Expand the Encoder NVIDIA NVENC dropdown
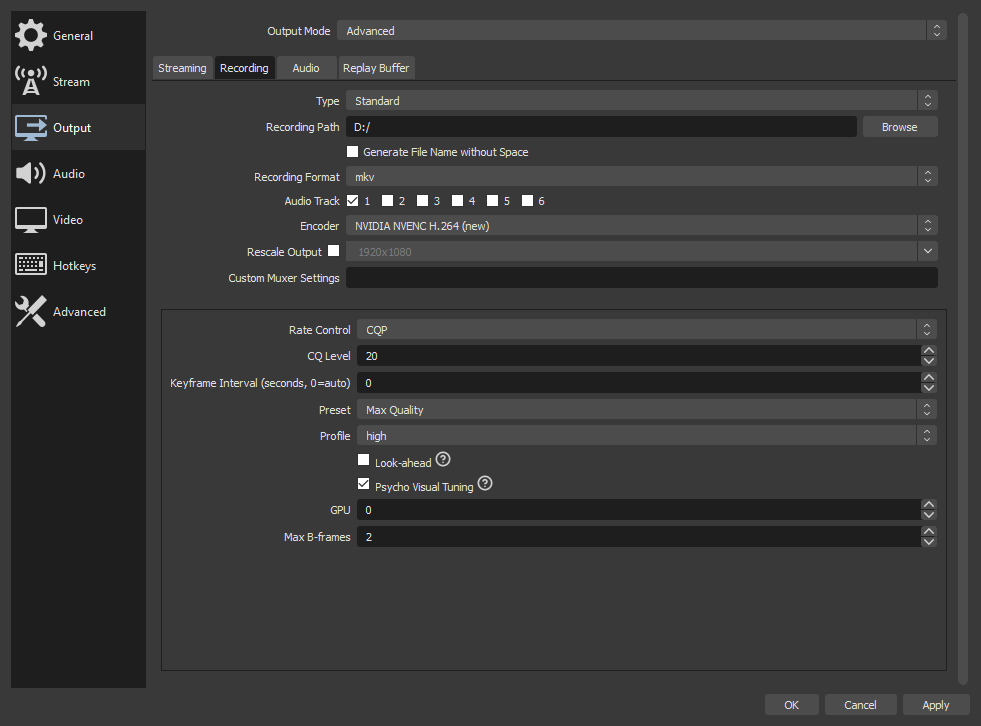Viewport: 981px width, 726px height. pos(641,225)
